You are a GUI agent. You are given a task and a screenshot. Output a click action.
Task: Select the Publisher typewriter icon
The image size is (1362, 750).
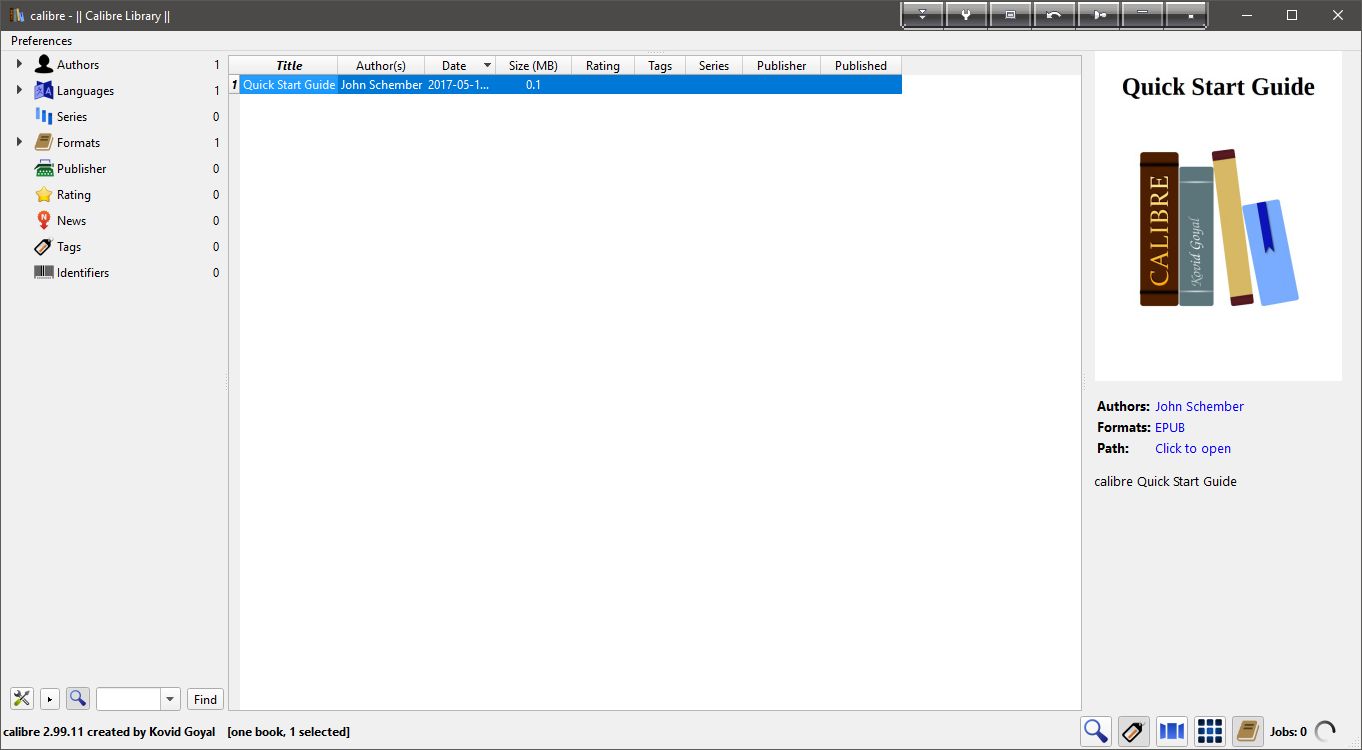(44, 168)
